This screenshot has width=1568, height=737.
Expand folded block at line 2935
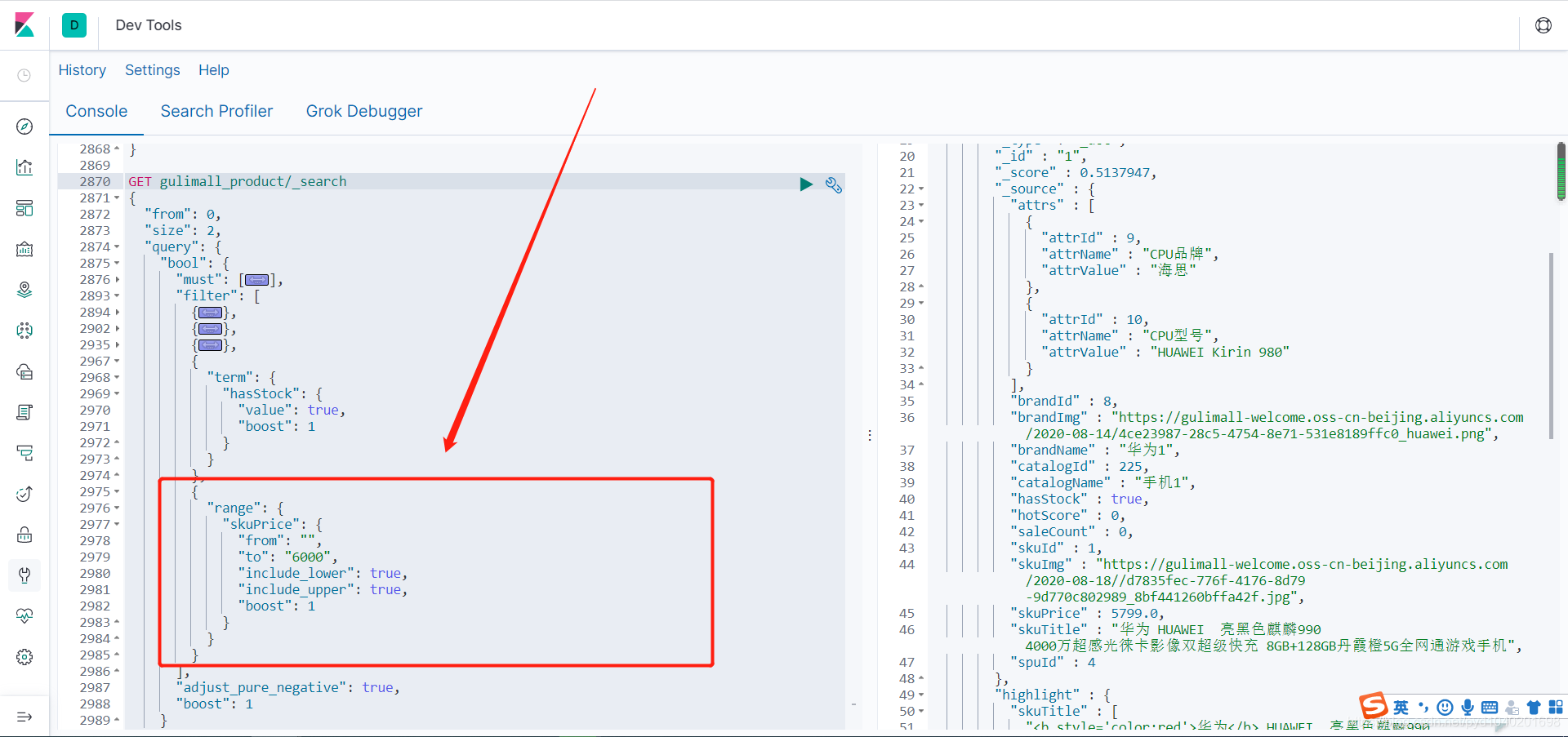coord(117,345)
